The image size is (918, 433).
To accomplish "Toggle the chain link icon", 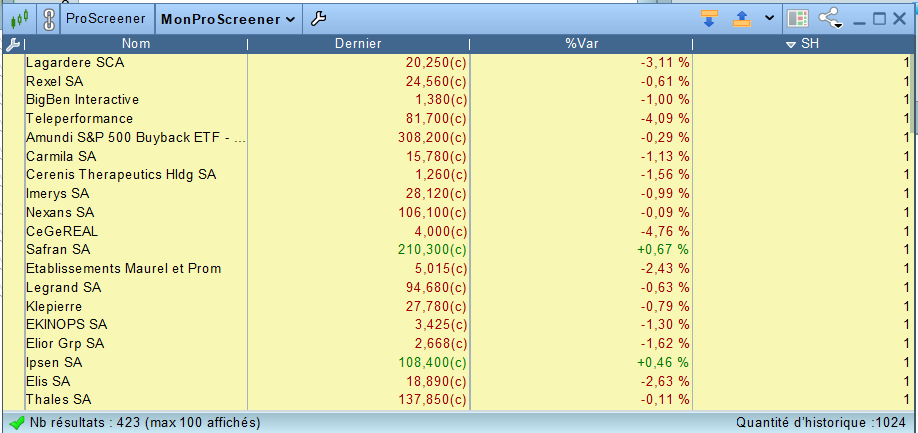I will tap(49, 19).
